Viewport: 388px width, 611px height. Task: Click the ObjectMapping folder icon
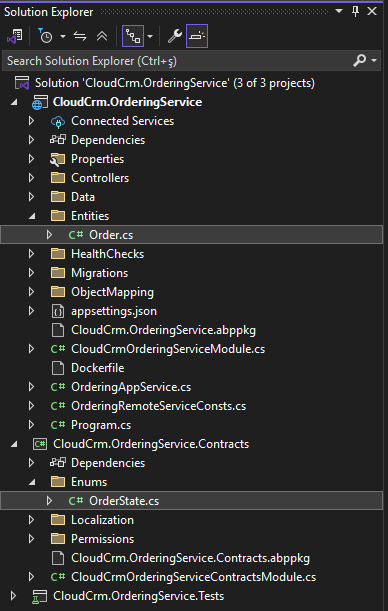coord(58,291)
